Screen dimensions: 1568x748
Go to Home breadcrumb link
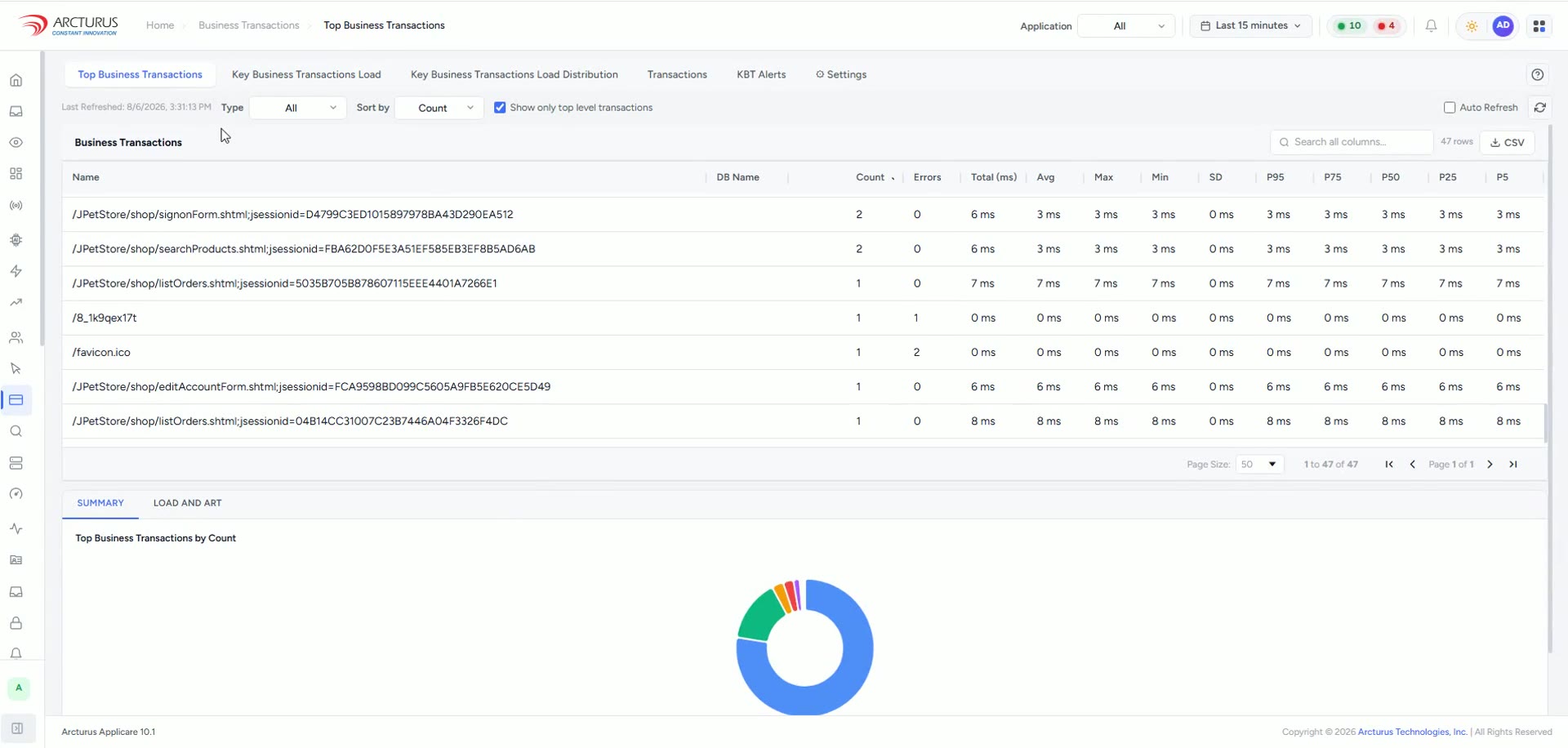point(160,25)
